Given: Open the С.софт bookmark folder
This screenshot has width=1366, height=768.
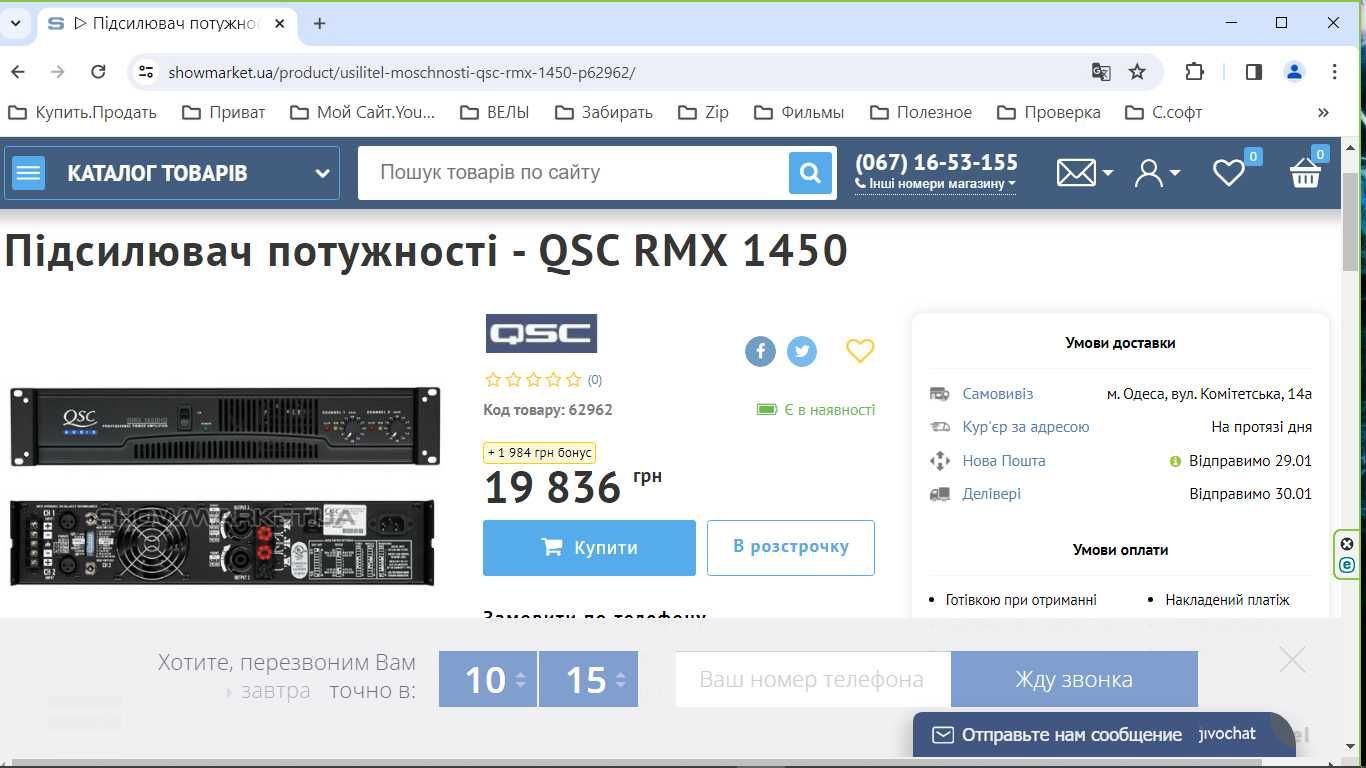Looking at the screenshot, I should click(x=1164, y=112).
